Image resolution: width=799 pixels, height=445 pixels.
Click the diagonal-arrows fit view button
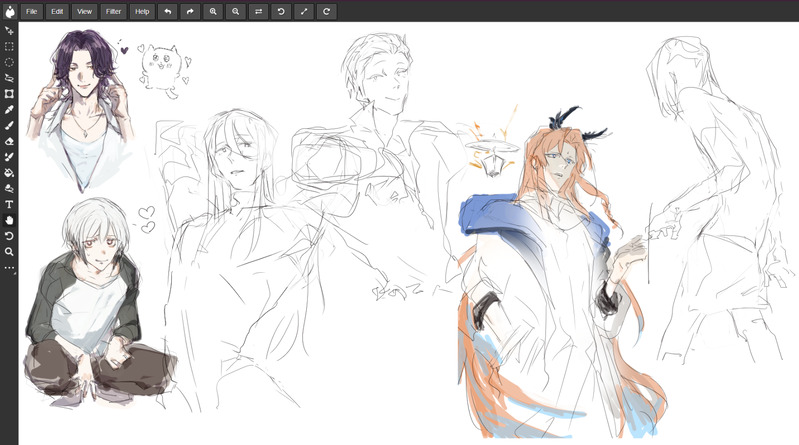[x=304, y=11]
